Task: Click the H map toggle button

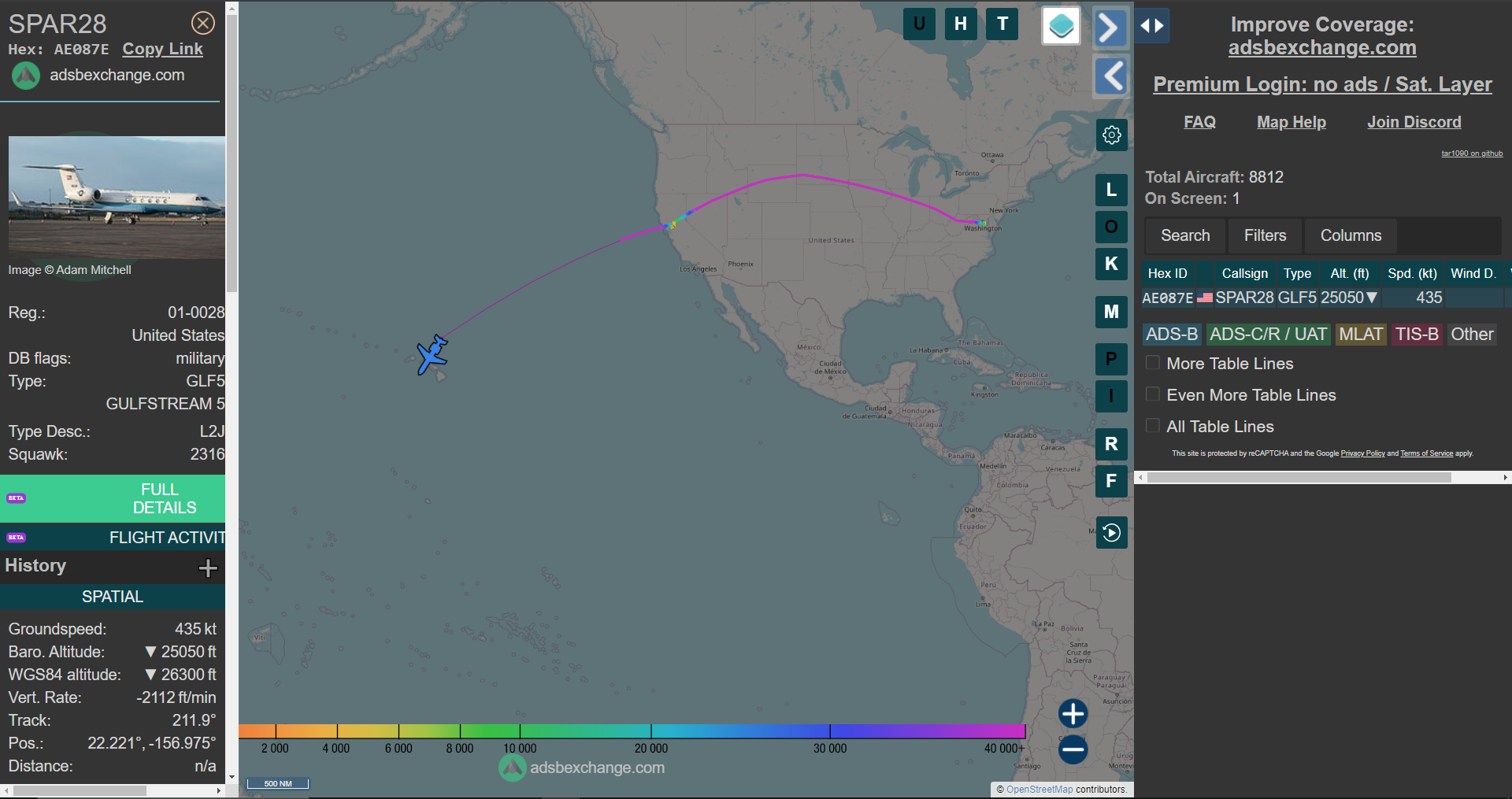Action: point(961,24)
